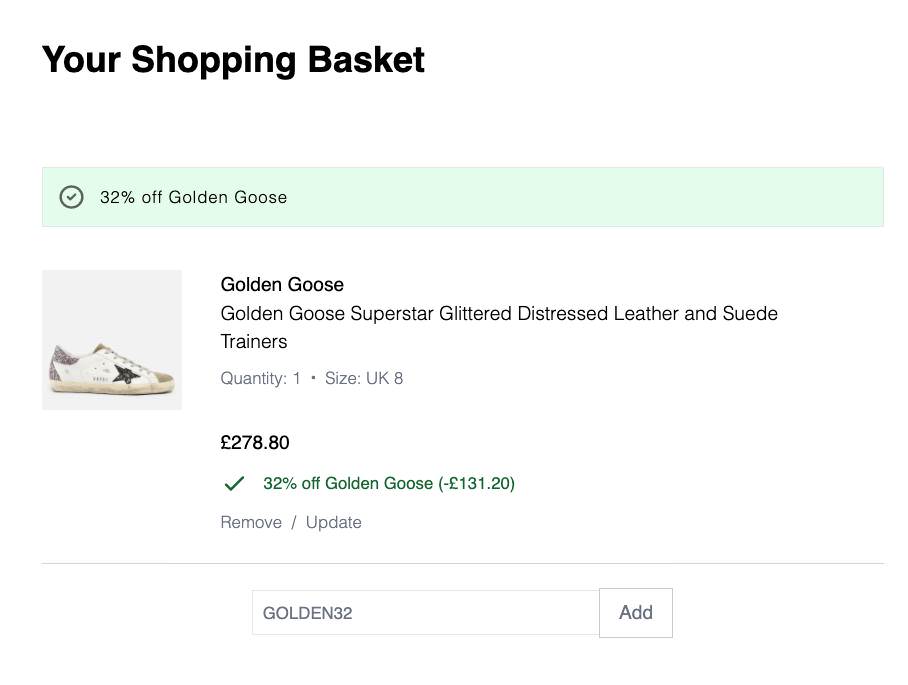
Task: Select the 32% off Golden Goose banner
Action: point(462,197)
